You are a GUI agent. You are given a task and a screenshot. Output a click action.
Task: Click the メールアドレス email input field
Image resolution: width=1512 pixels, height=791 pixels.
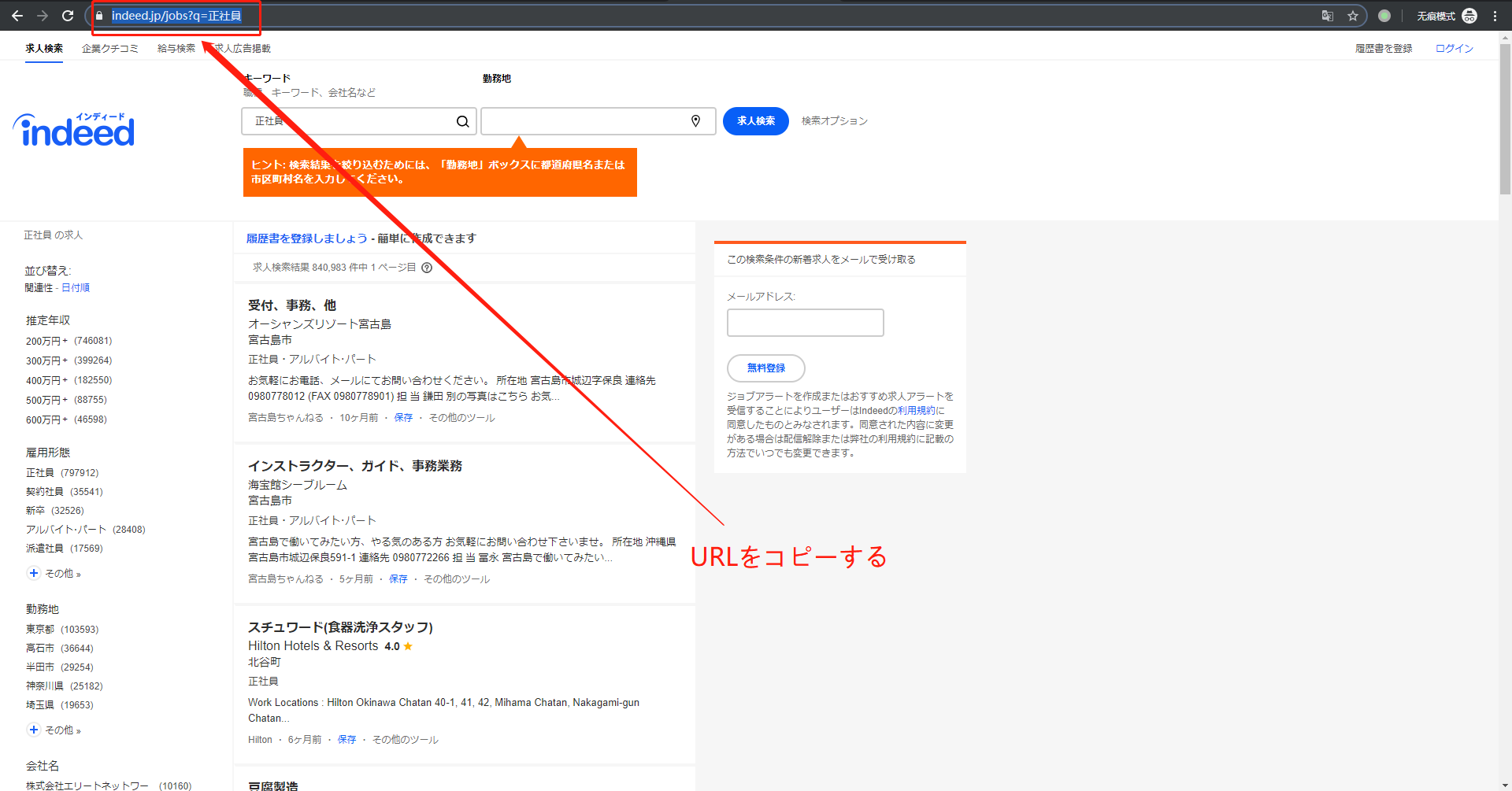click(x=805, y=323)
